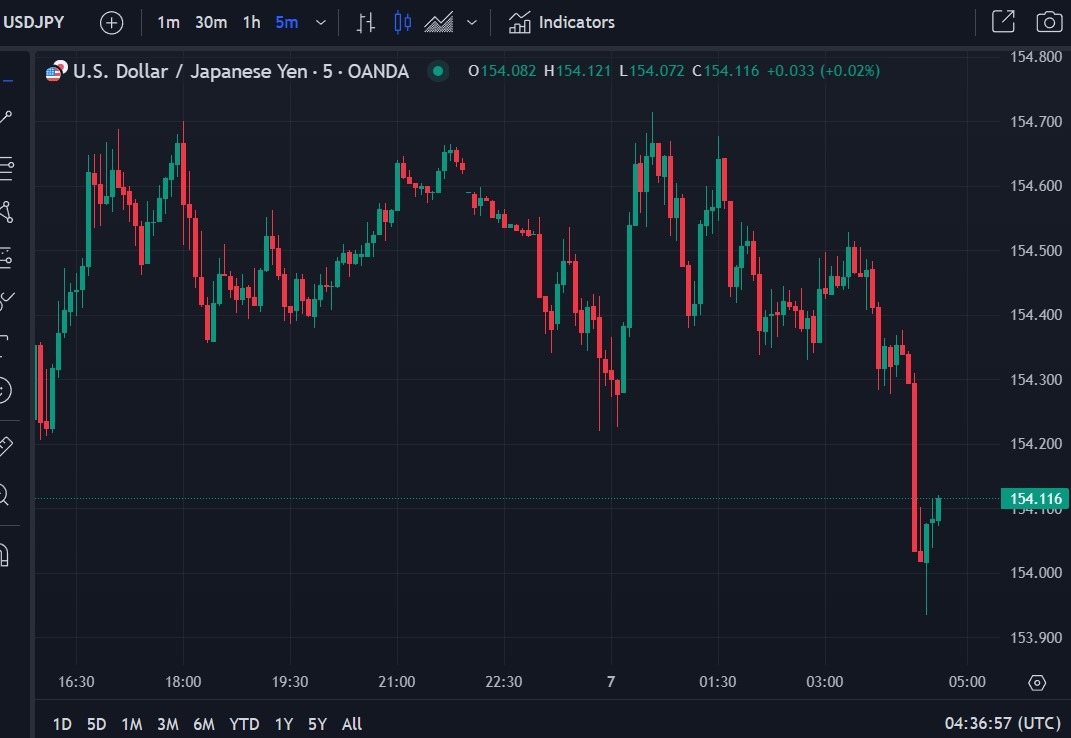Click the USDJPY symbol name
The height and width of the screenshot is (738, 1071).
[x=35, y=21]
